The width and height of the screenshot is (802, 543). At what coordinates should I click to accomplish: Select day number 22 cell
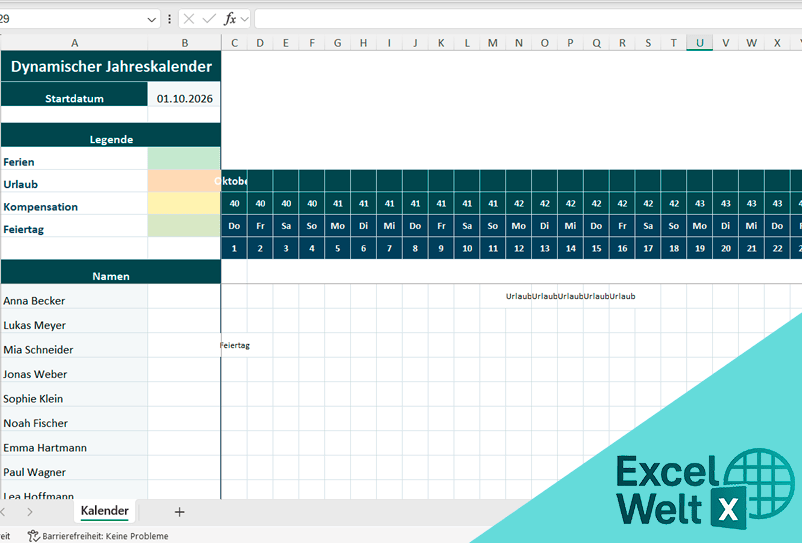(x=777, y=248)
